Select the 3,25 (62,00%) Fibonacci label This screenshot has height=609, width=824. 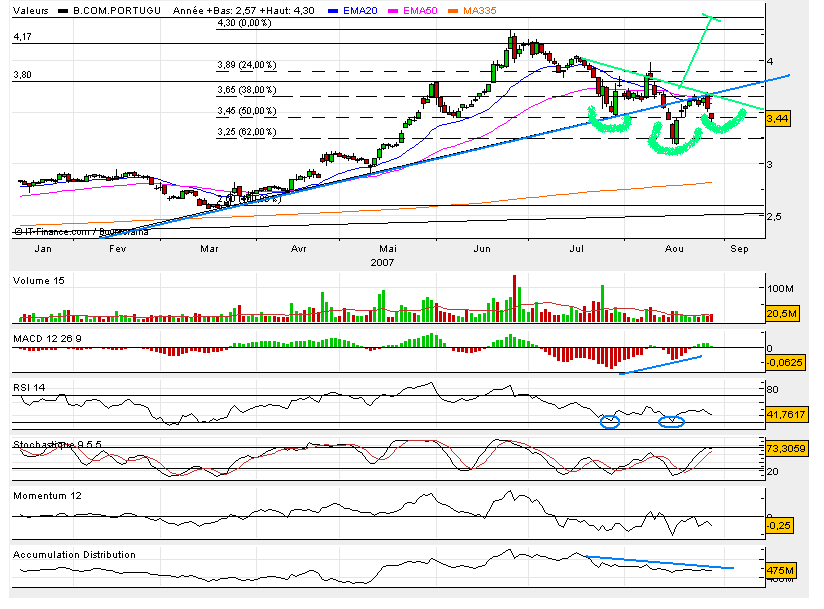(x=246, y=132)
